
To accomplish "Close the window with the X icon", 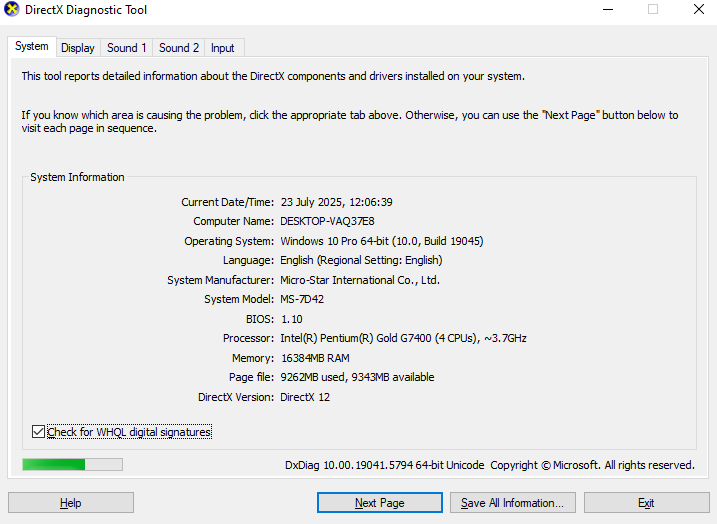I will [699, 9].
